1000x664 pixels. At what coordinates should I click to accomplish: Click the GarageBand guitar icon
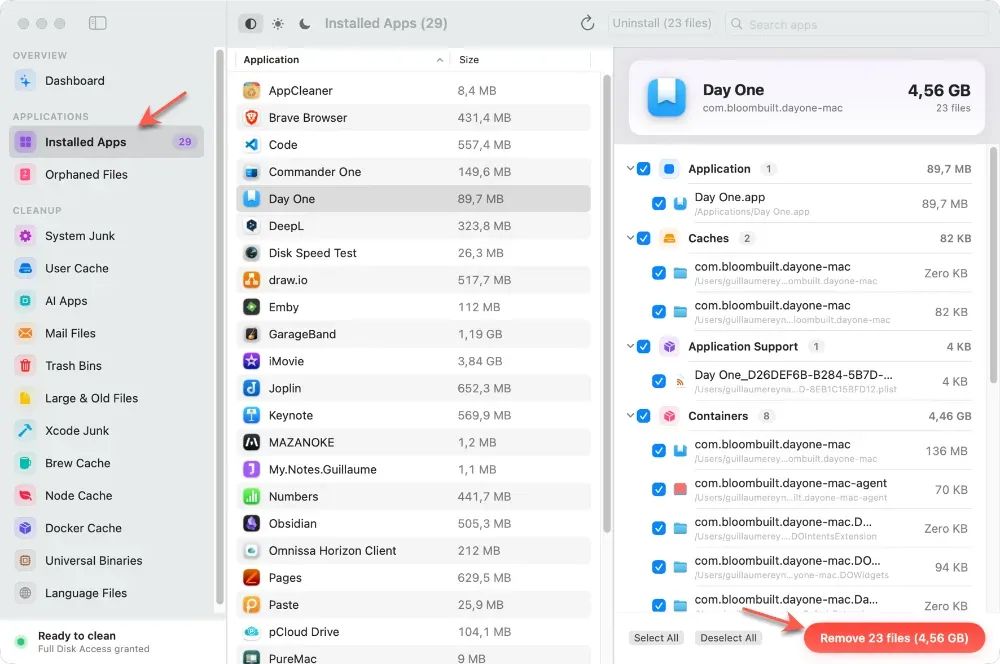point(251,334)
